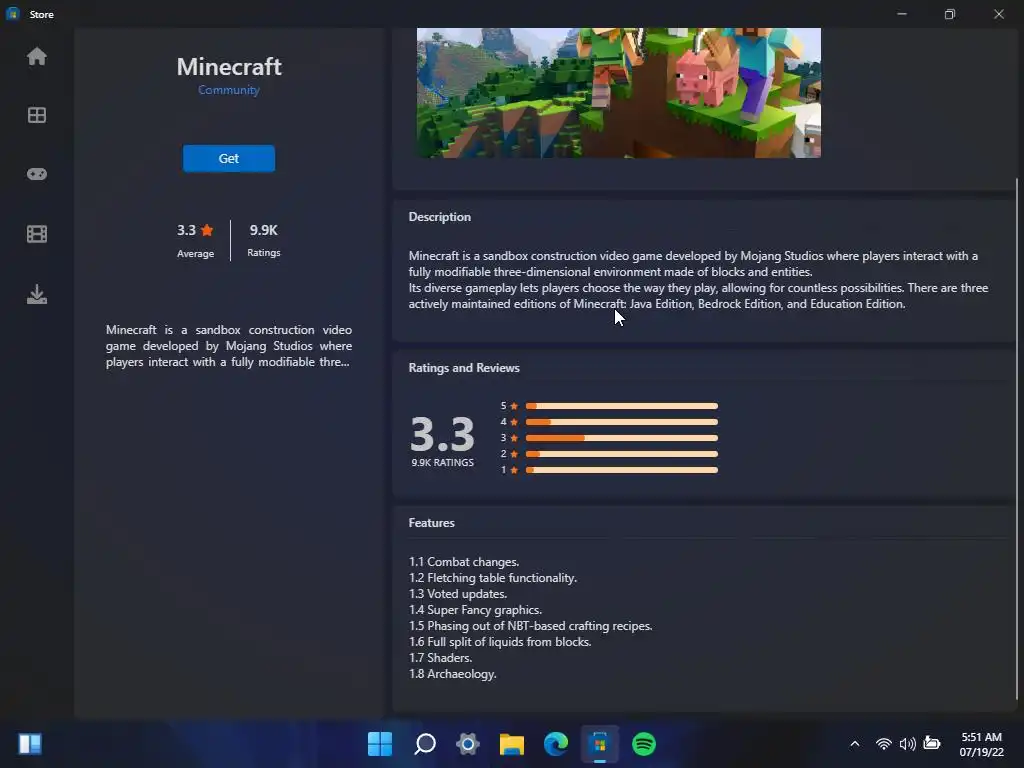Image resolution: width=1024 pixels, height=768 pixels.
Task: Close the Store window
Action: pyautogui.click(x=999, y=14)
